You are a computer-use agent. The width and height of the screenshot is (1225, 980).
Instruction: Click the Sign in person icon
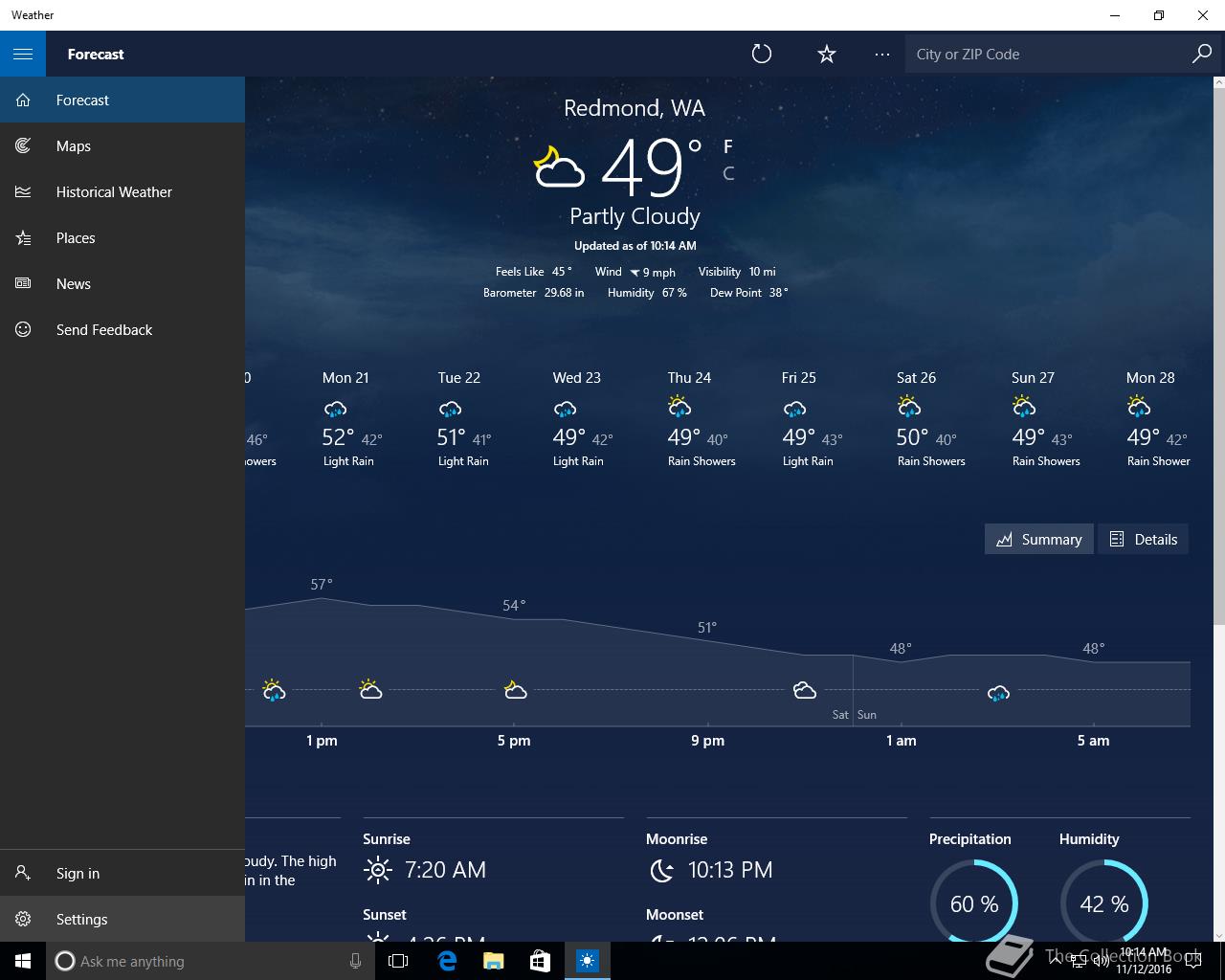pos(23,873)
